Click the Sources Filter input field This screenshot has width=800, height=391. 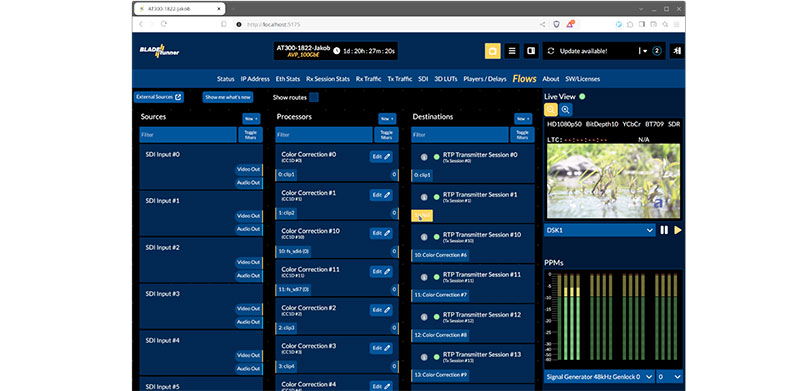pyautogui.click(x=188, y=135)
